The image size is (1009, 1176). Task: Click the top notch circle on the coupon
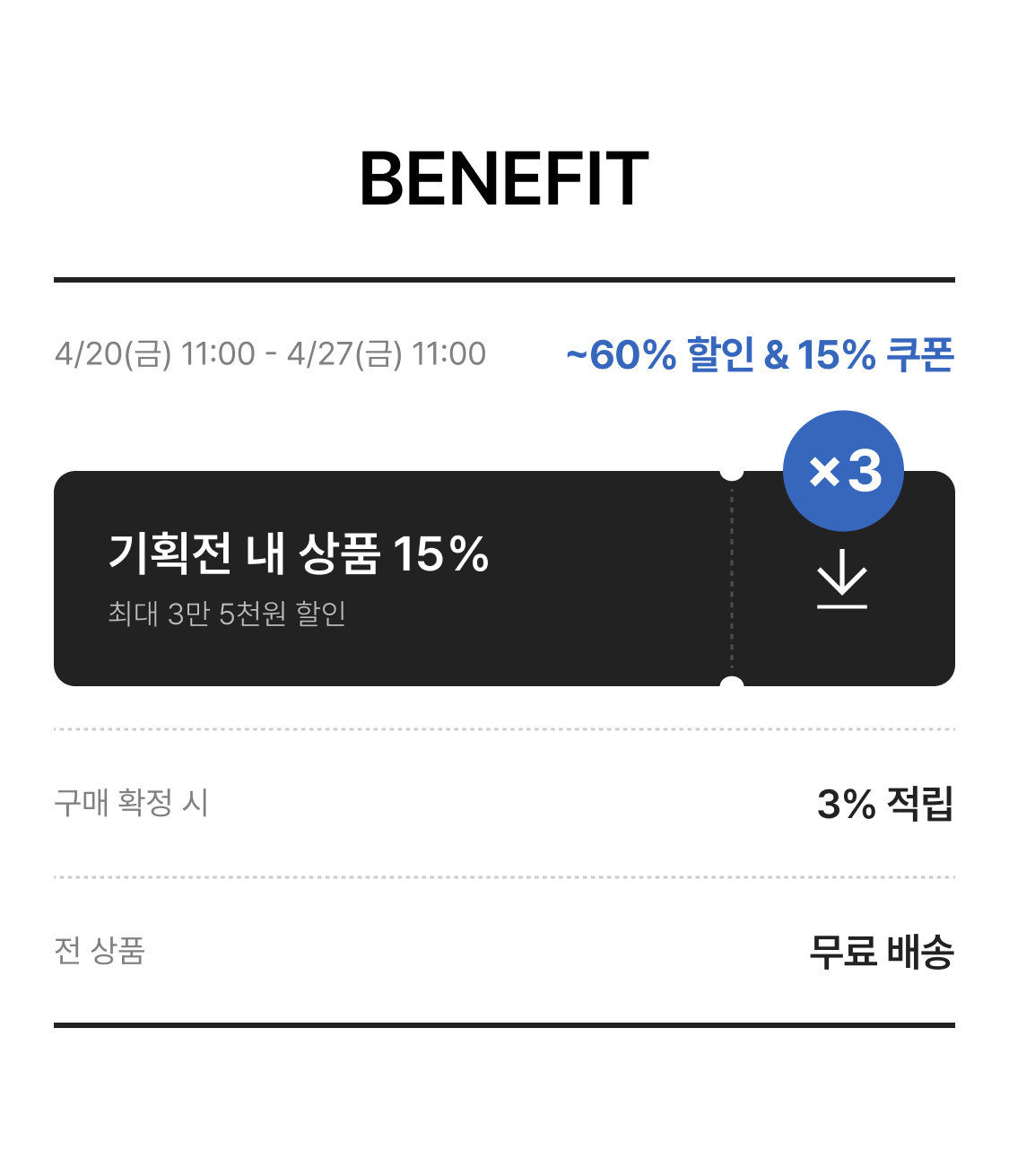[732, 471]
